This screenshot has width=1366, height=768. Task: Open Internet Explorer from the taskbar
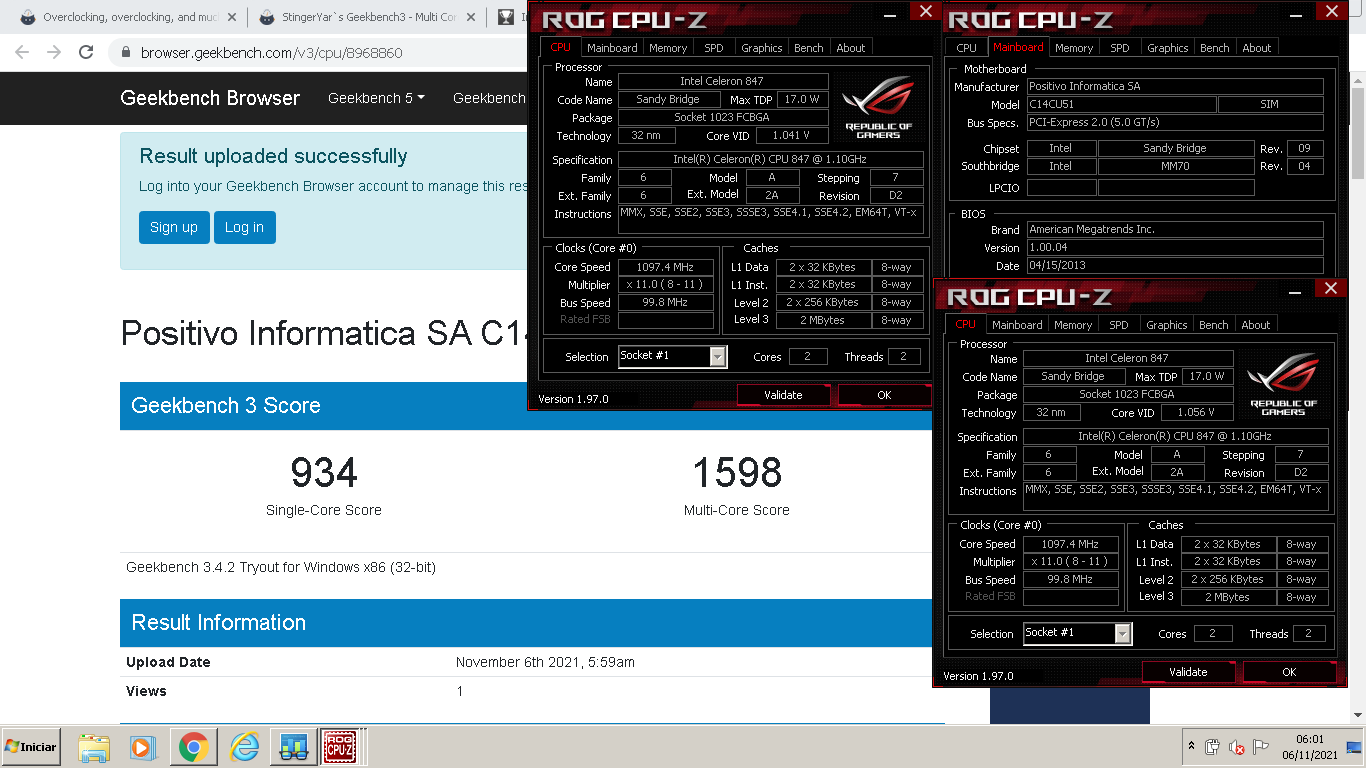[244, 747]
